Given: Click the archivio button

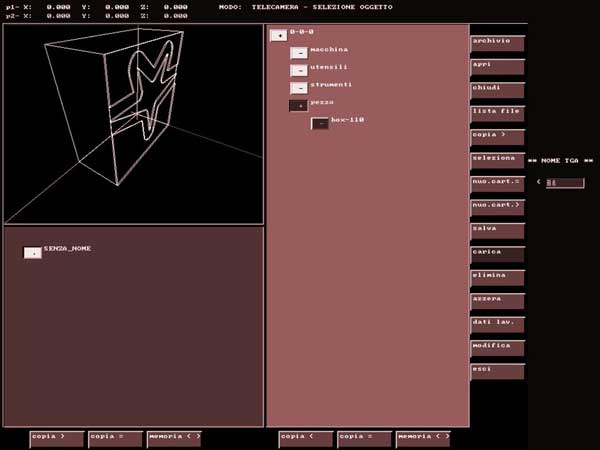Looking at the screenshot, I should (x=497, y=44).
